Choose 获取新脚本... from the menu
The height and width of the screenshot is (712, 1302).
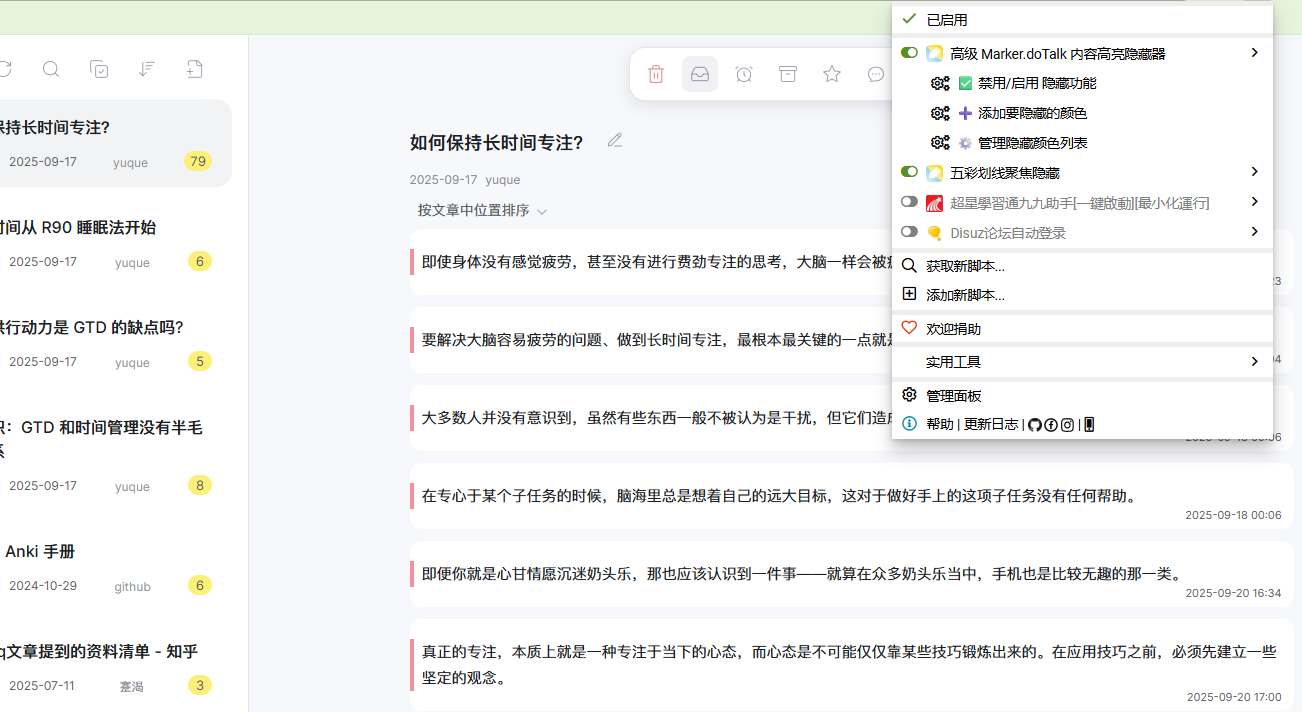point(965,266)
